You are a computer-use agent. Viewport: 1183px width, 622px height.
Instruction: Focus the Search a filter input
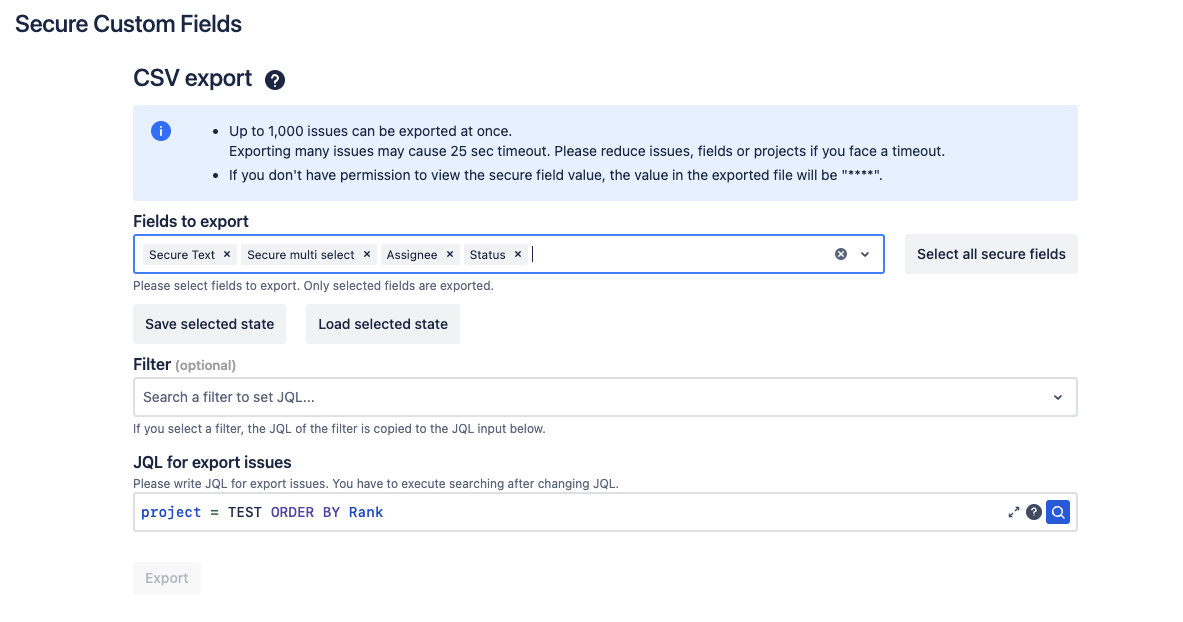click(x=590, y=397)
